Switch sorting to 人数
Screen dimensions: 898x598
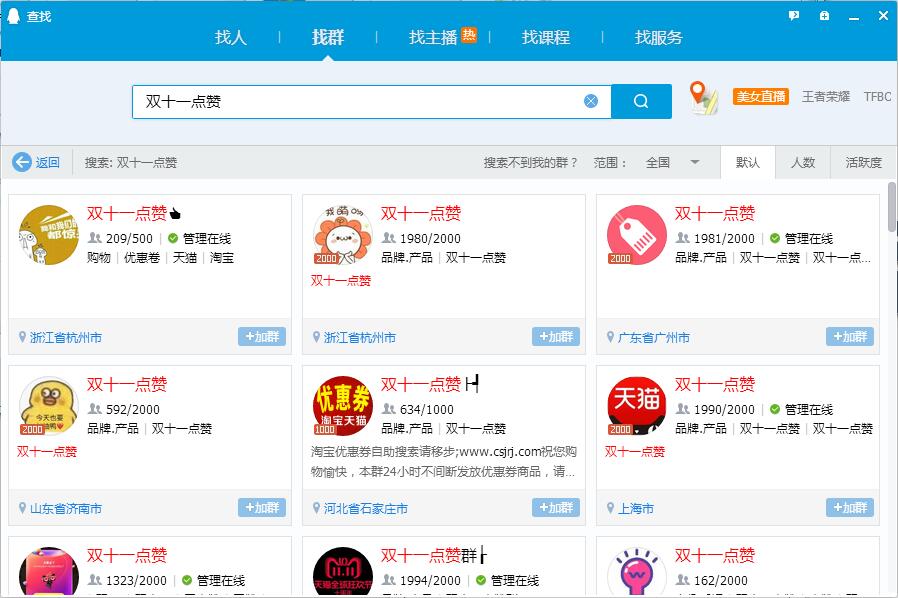pyautogui.click(x=804, y=161)
